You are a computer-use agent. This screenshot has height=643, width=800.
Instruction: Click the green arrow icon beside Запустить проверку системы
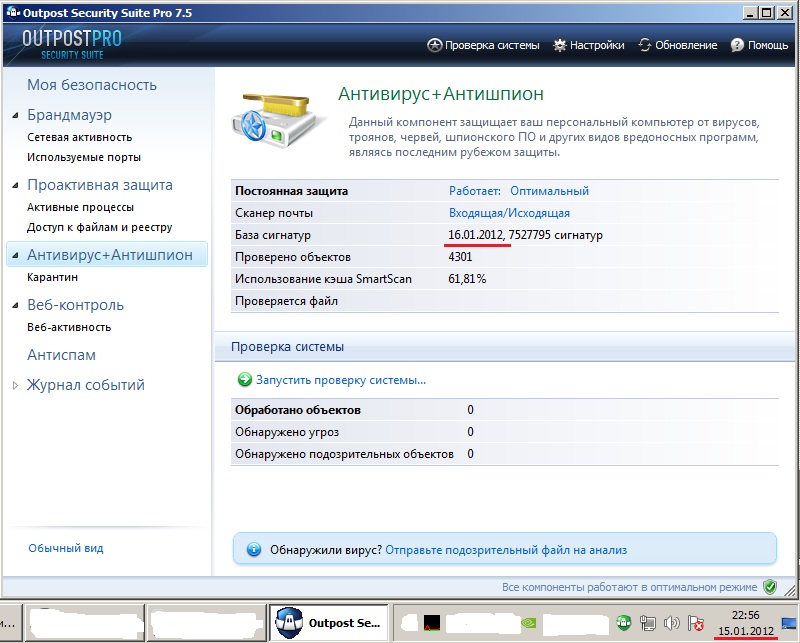[x=245, y=380]
